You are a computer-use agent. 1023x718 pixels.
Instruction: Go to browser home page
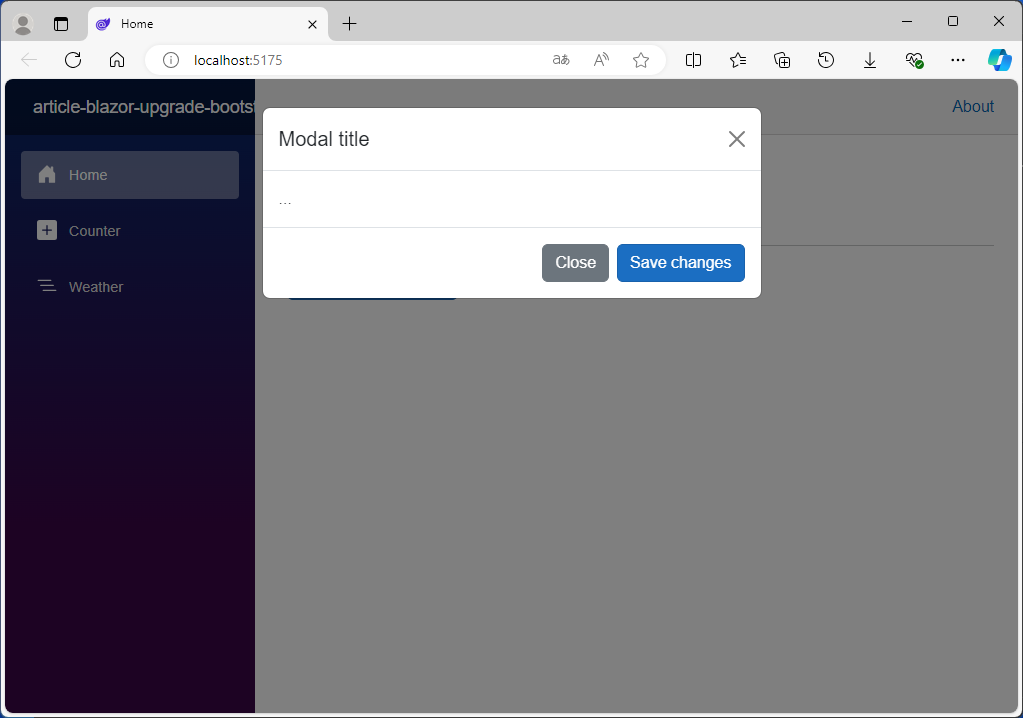[x=117, y=60]
